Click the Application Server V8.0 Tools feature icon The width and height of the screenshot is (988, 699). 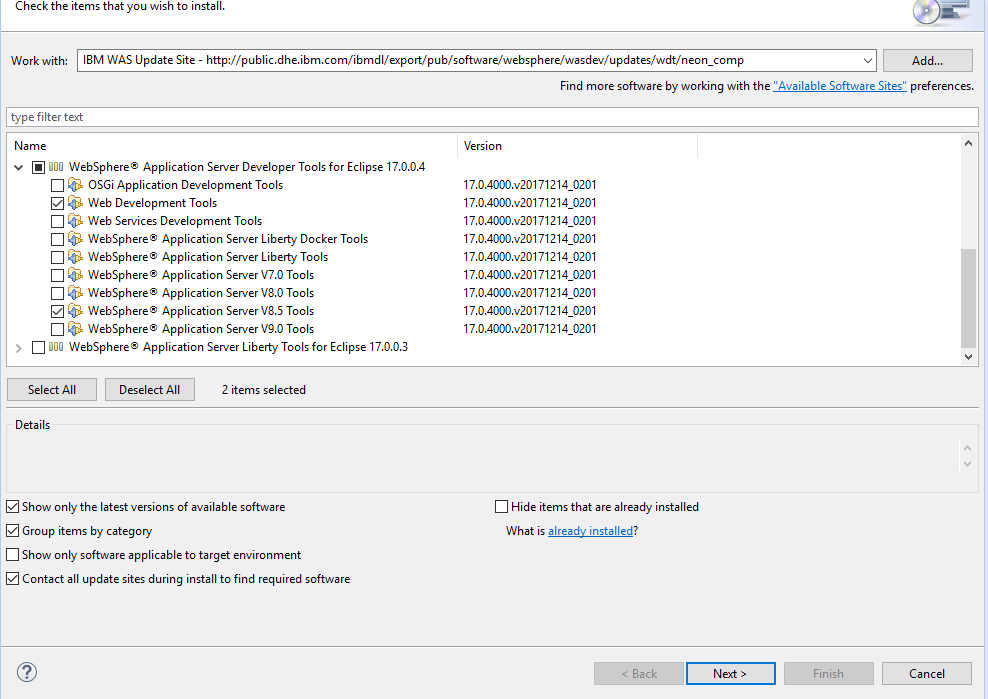click(x=76, y=292)
